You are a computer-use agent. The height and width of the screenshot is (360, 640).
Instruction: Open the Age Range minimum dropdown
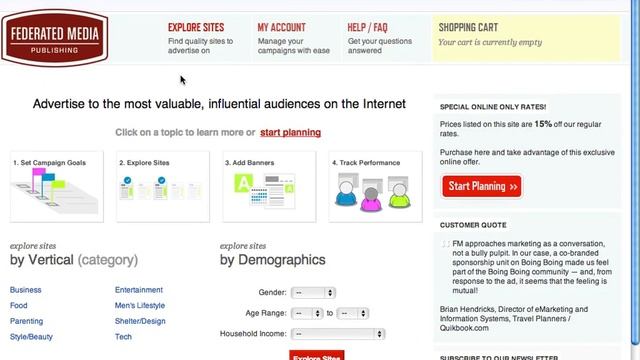click(x=307, y=313)
